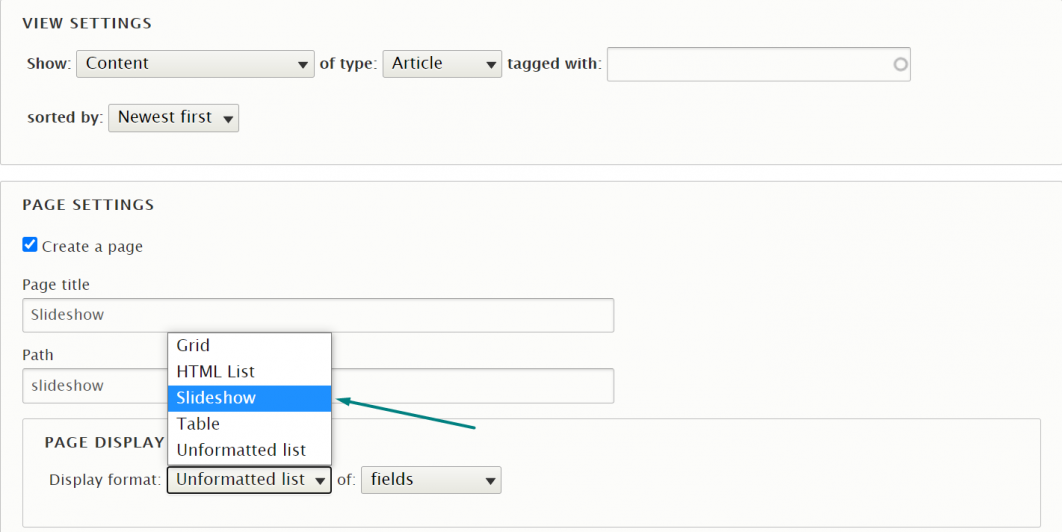Open the Newest first sort dropdown
Image resolution: width=1062 pixels, height=532 pixels.
(173, 118)
